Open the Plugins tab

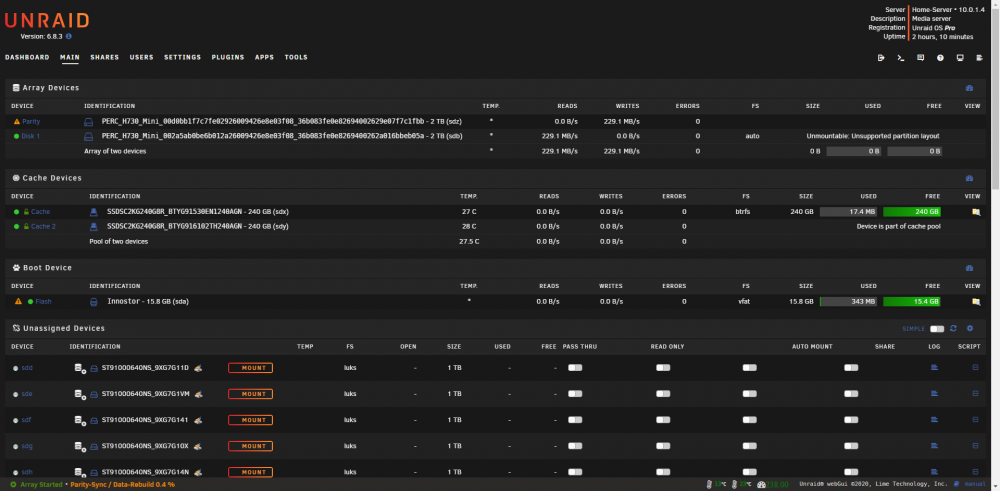(x=228, y=57)
